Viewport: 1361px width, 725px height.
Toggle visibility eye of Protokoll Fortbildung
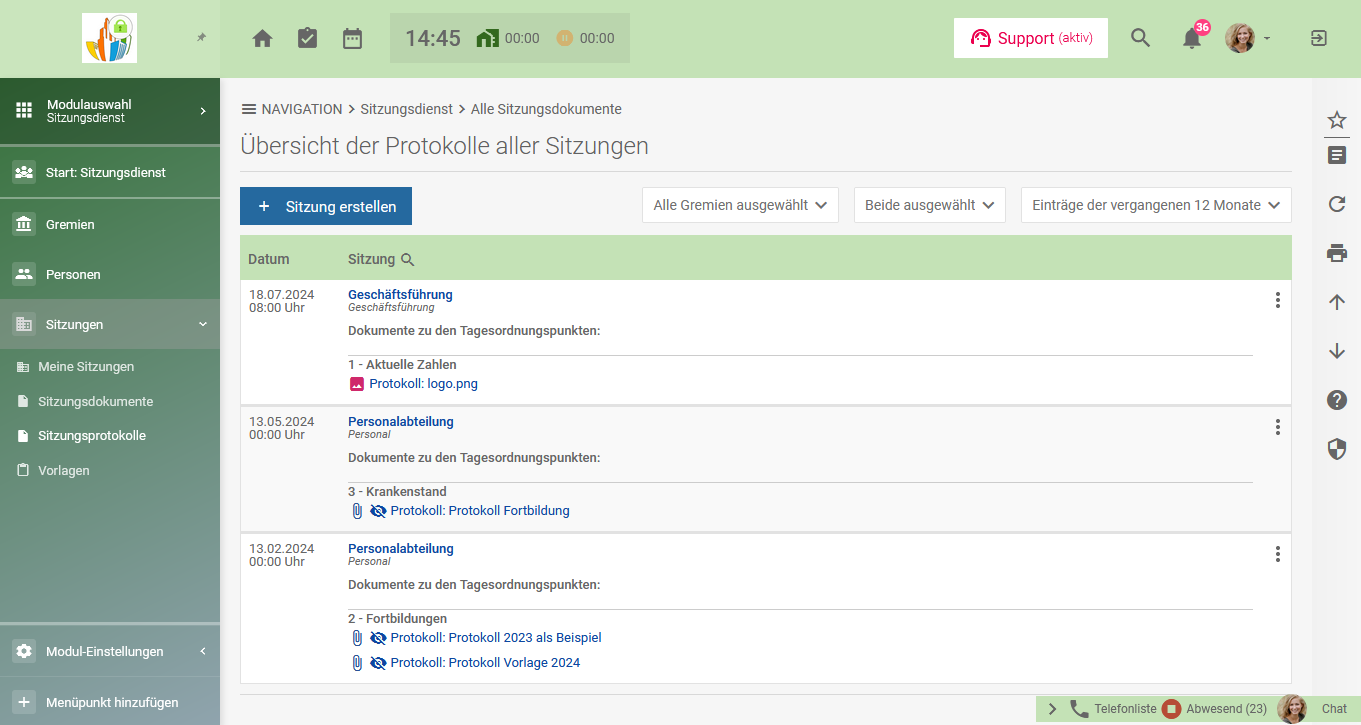pos(378,511)
